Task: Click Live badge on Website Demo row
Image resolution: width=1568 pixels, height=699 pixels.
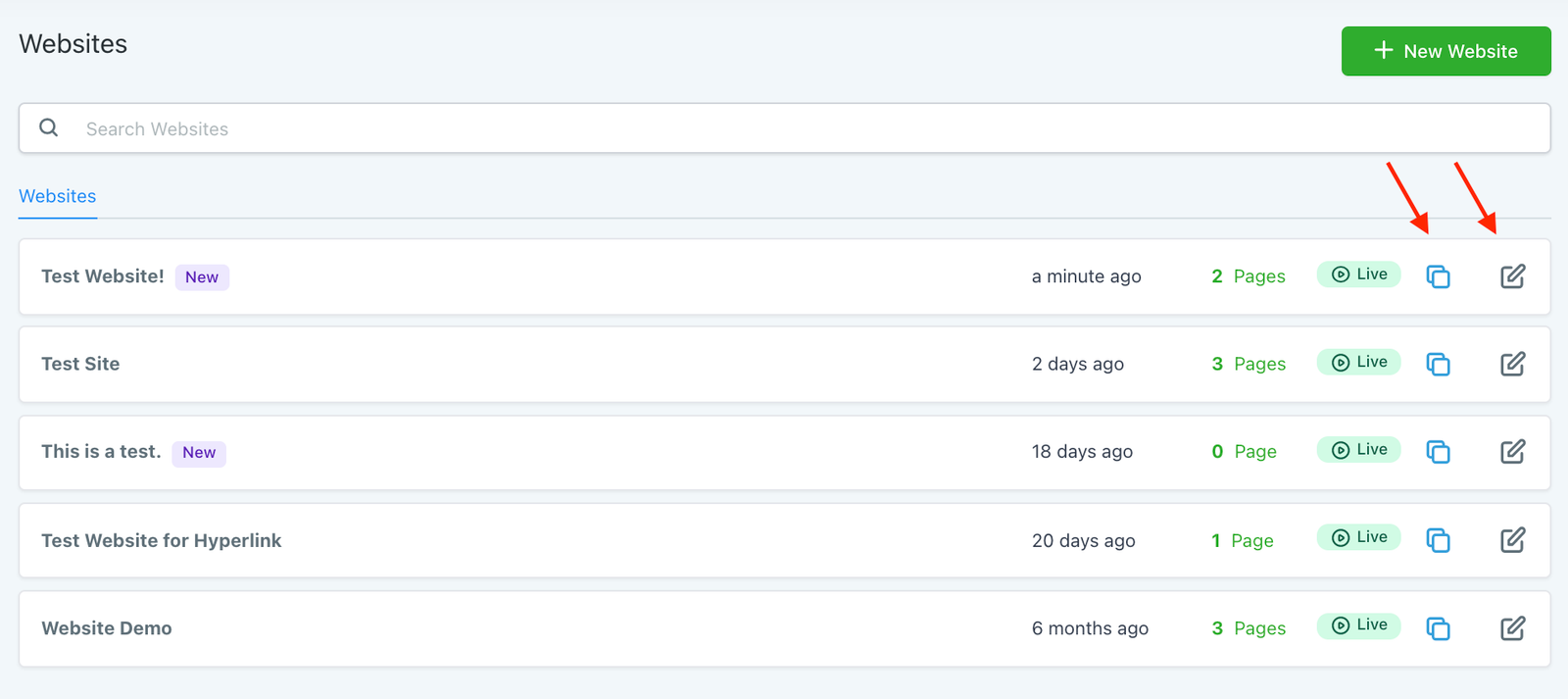Action: click(x=1358, y=625)
